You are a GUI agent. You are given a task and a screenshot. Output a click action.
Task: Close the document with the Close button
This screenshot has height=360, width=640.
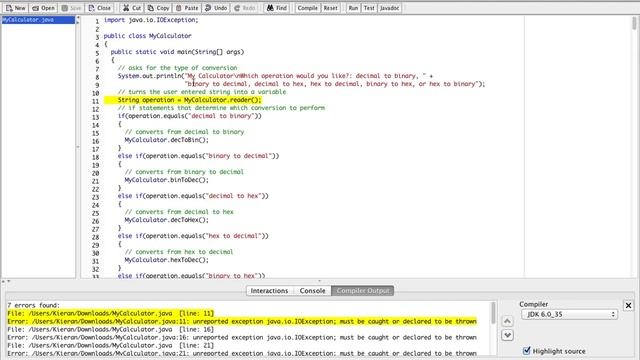pos(100,8)
